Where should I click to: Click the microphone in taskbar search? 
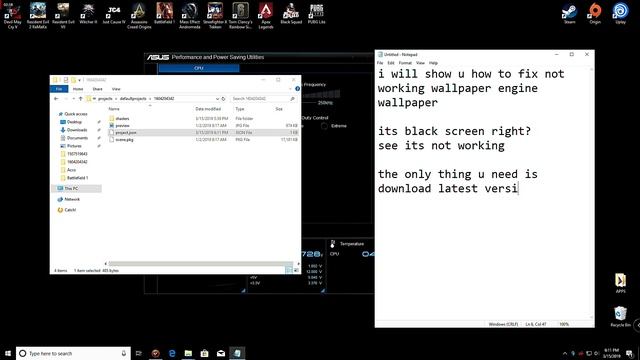124,353
